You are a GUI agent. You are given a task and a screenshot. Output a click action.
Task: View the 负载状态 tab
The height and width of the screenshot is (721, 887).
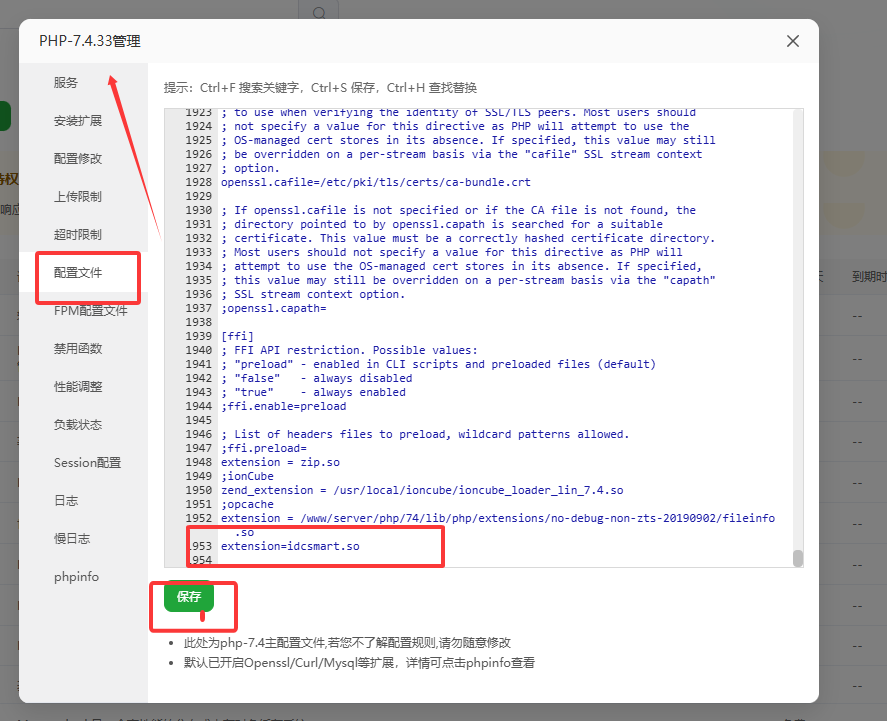coord(78,425)
